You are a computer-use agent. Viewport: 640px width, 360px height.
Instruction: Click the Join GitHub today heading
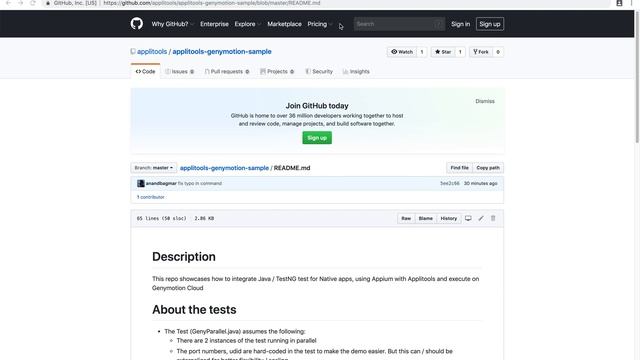(x=317, y=106)
